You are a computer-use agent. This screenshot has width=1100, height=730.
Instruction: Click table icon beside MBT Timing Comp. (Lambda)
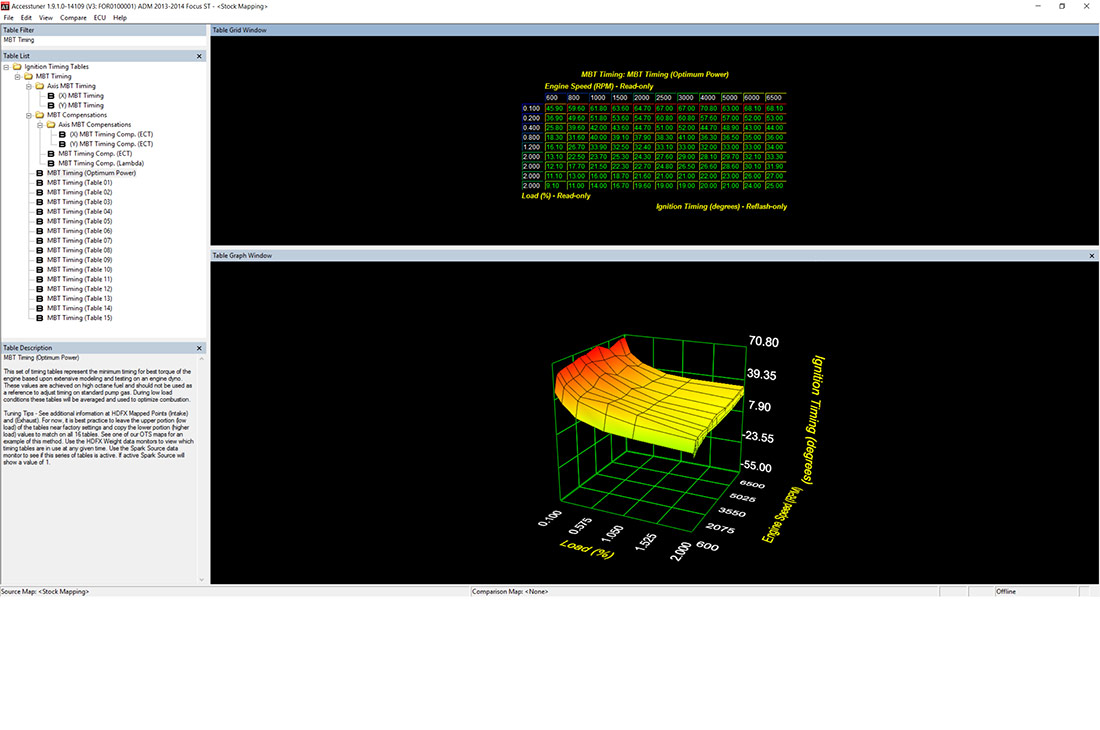coord(51,163)
